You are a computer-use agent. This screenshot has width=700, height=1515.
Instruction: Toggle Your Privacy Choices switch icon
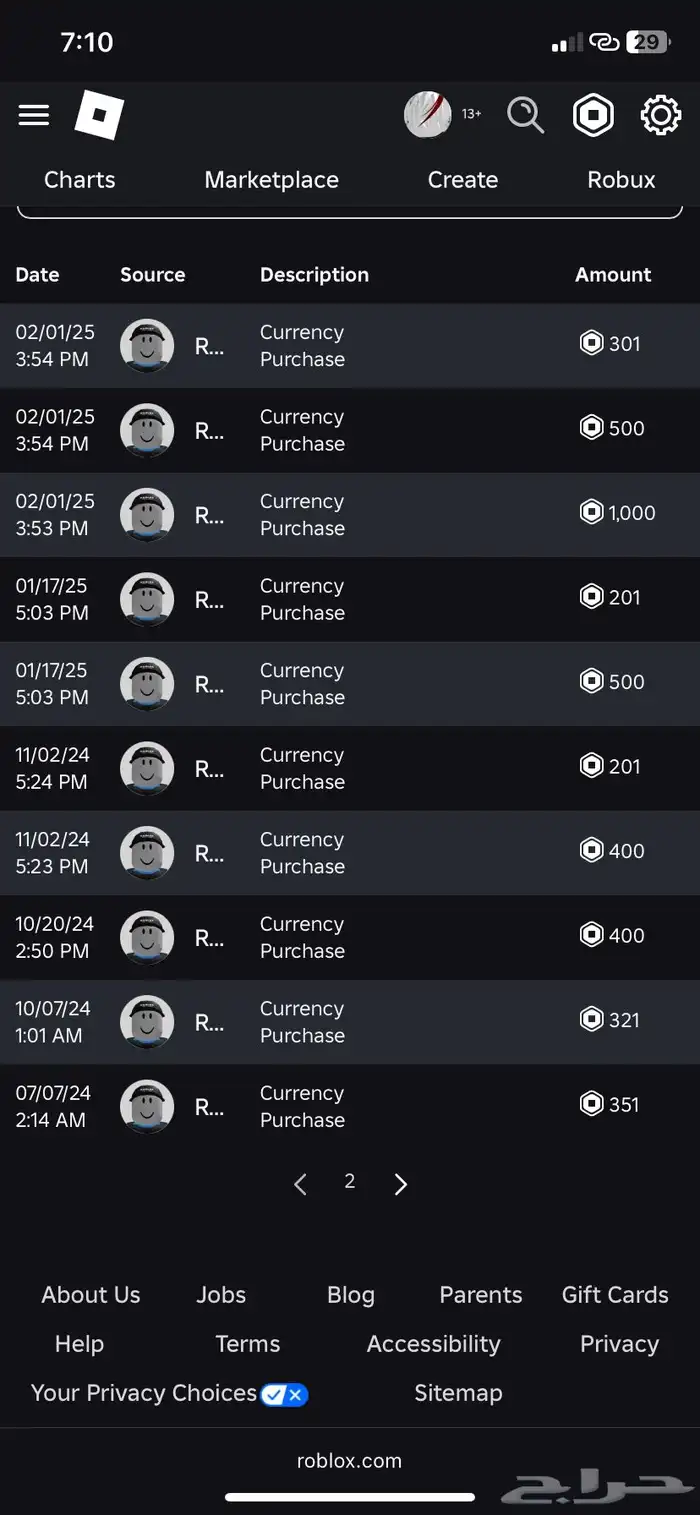[x=284, y=1394]
